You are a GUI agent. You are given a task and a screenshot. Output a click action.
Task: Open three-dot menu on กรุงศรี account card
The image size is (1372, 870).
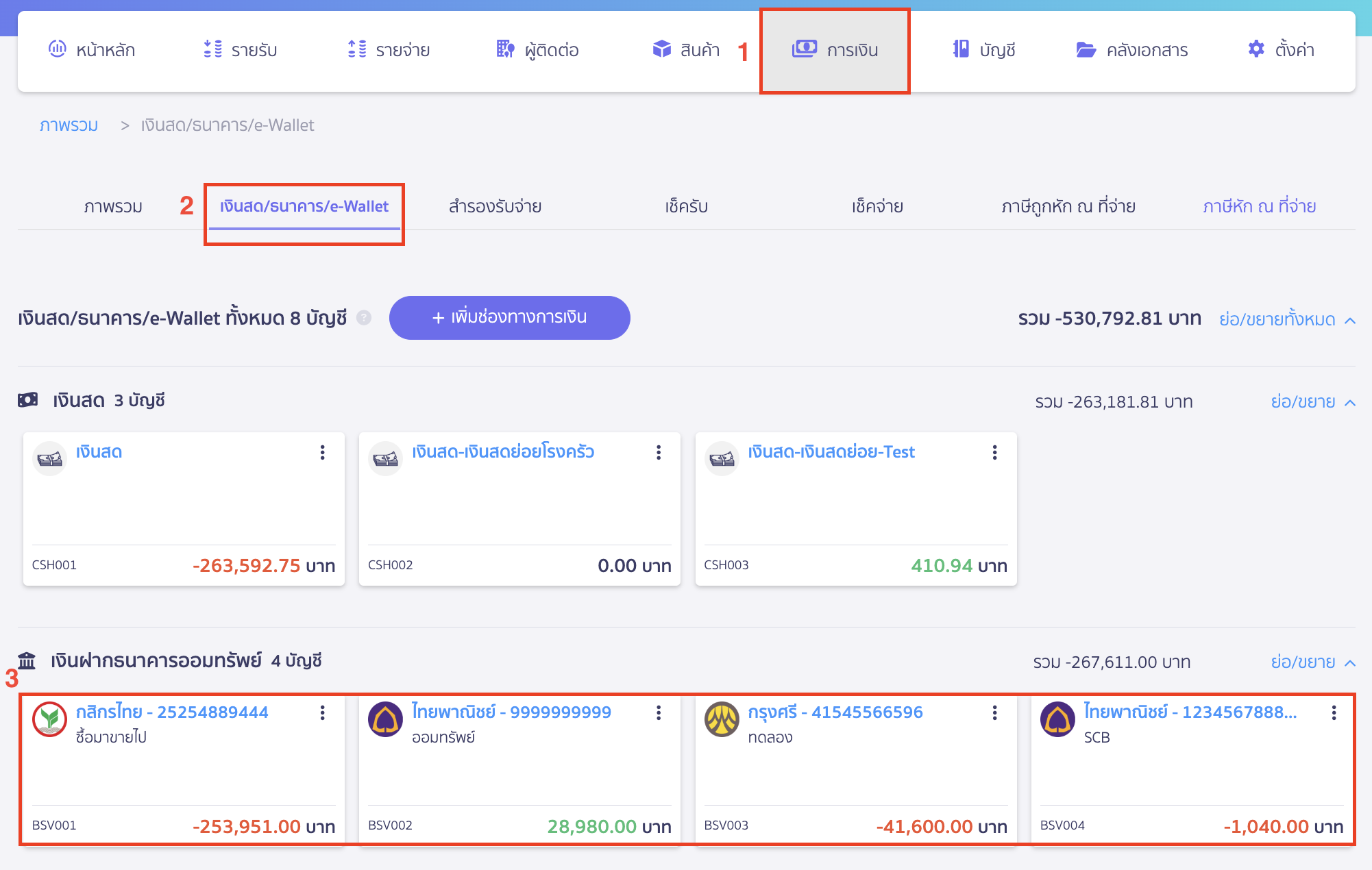994,713
